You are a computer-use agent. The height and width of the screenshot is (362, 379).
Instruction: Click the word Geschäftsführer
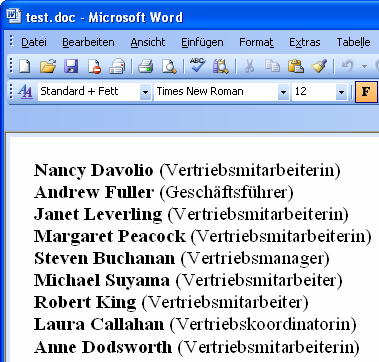pos(227,192)
